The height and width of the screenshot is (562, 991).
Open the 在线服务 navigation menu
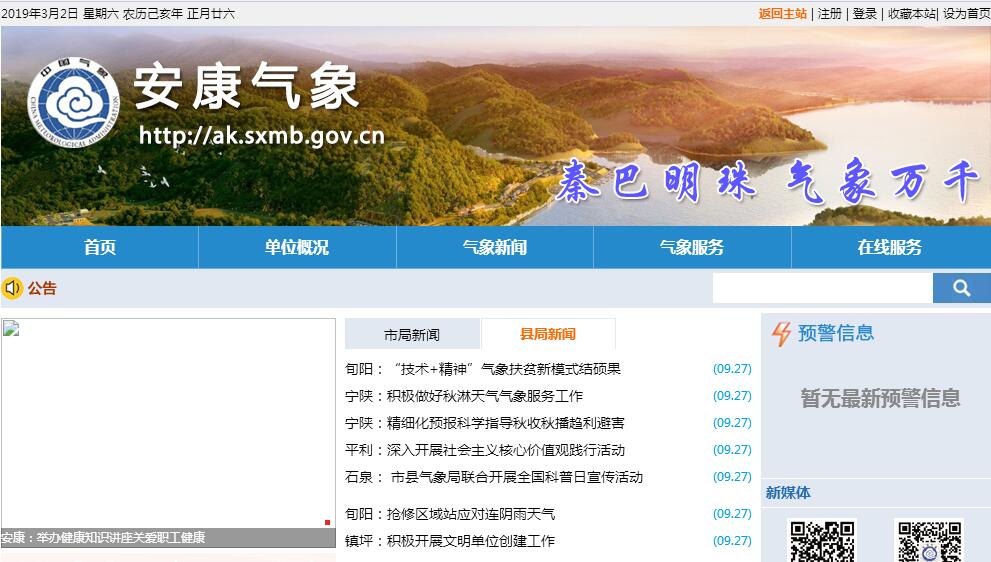(890, 247)
